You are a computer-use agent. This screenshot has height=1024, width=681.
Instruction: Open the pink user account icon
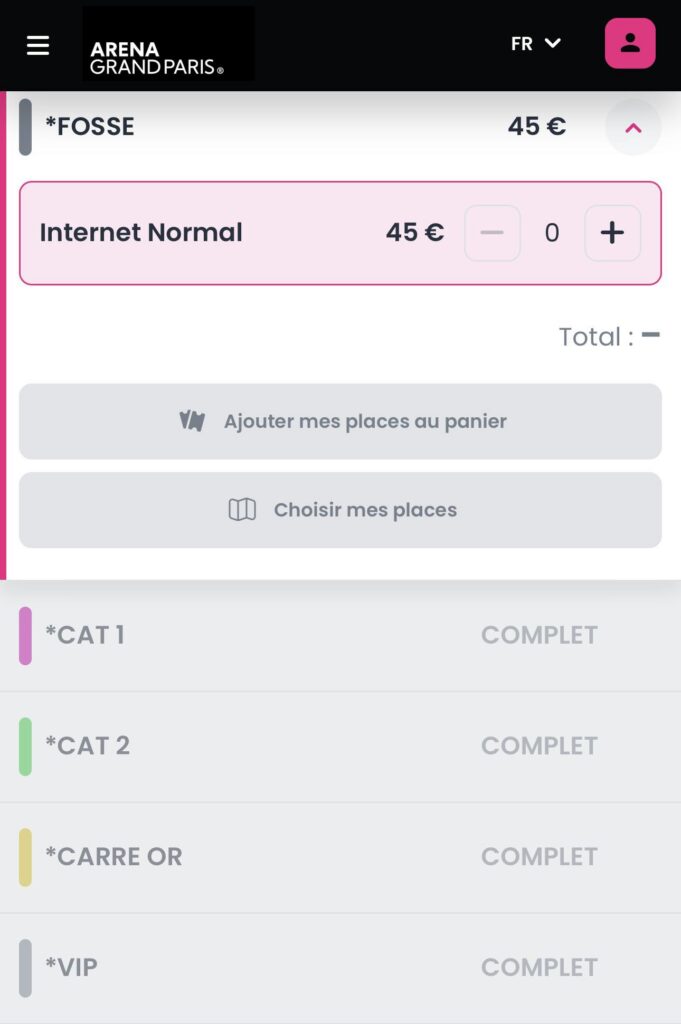(x=630, y=44)
